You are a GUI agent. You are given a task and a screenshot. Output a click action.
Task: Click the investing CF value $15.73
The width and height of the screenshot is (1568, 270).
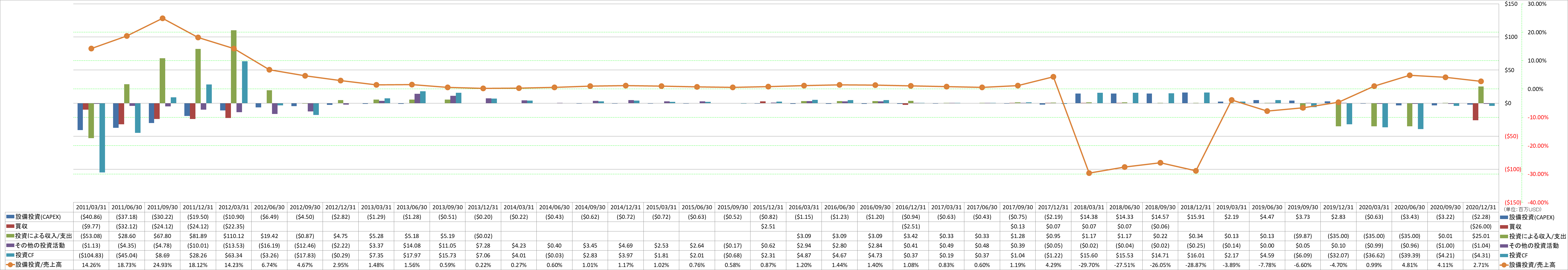pyautogui.click(x=447, y=255)
